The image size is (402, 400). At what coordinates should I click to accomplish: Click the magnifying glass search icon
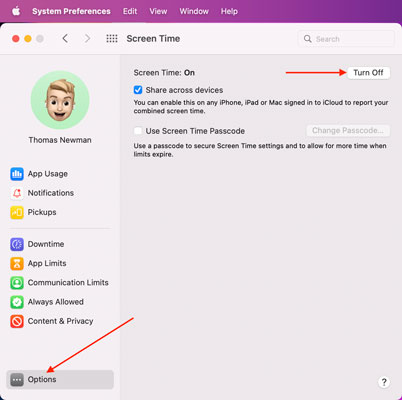(307, 39)
